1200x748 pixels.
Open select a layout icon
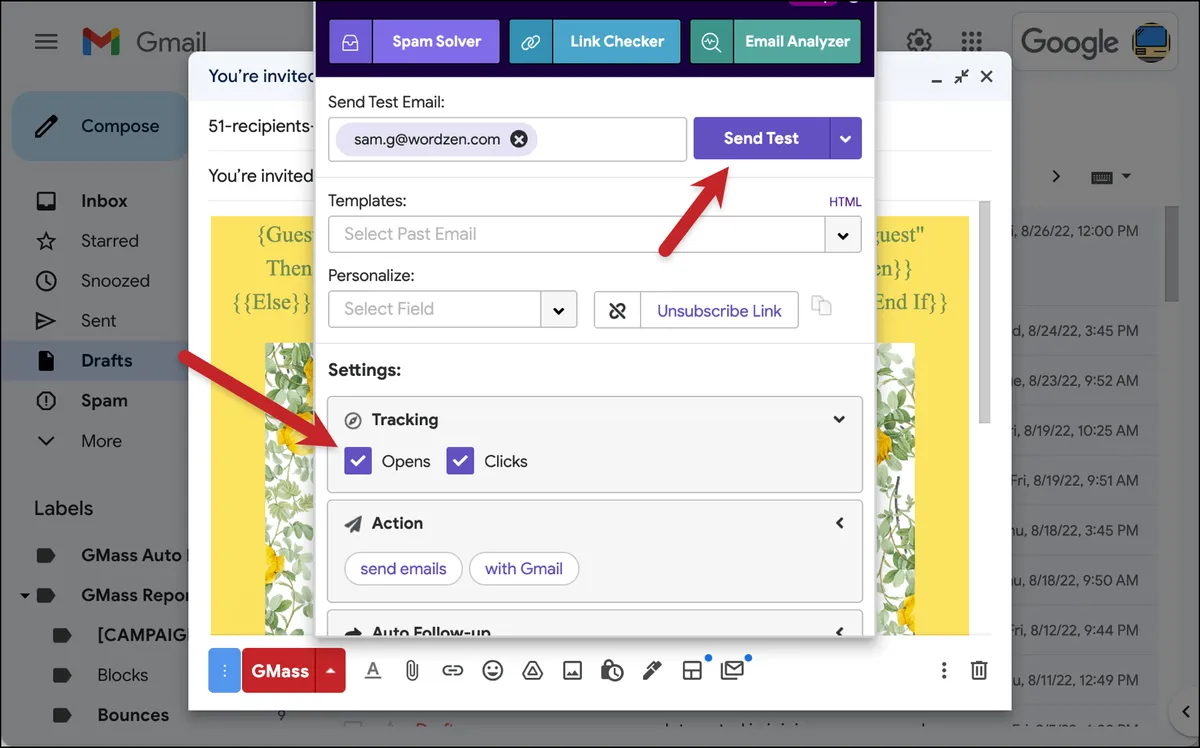tap(692, 670)
